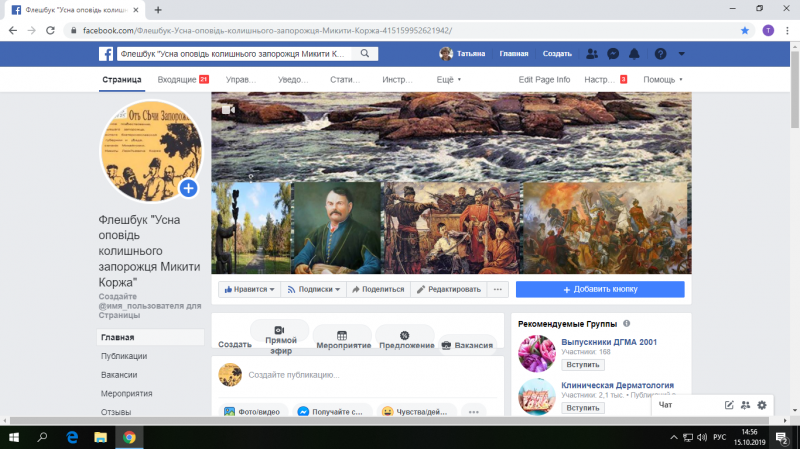
Task: Open a new browser tab
Action: pos(158,10)
